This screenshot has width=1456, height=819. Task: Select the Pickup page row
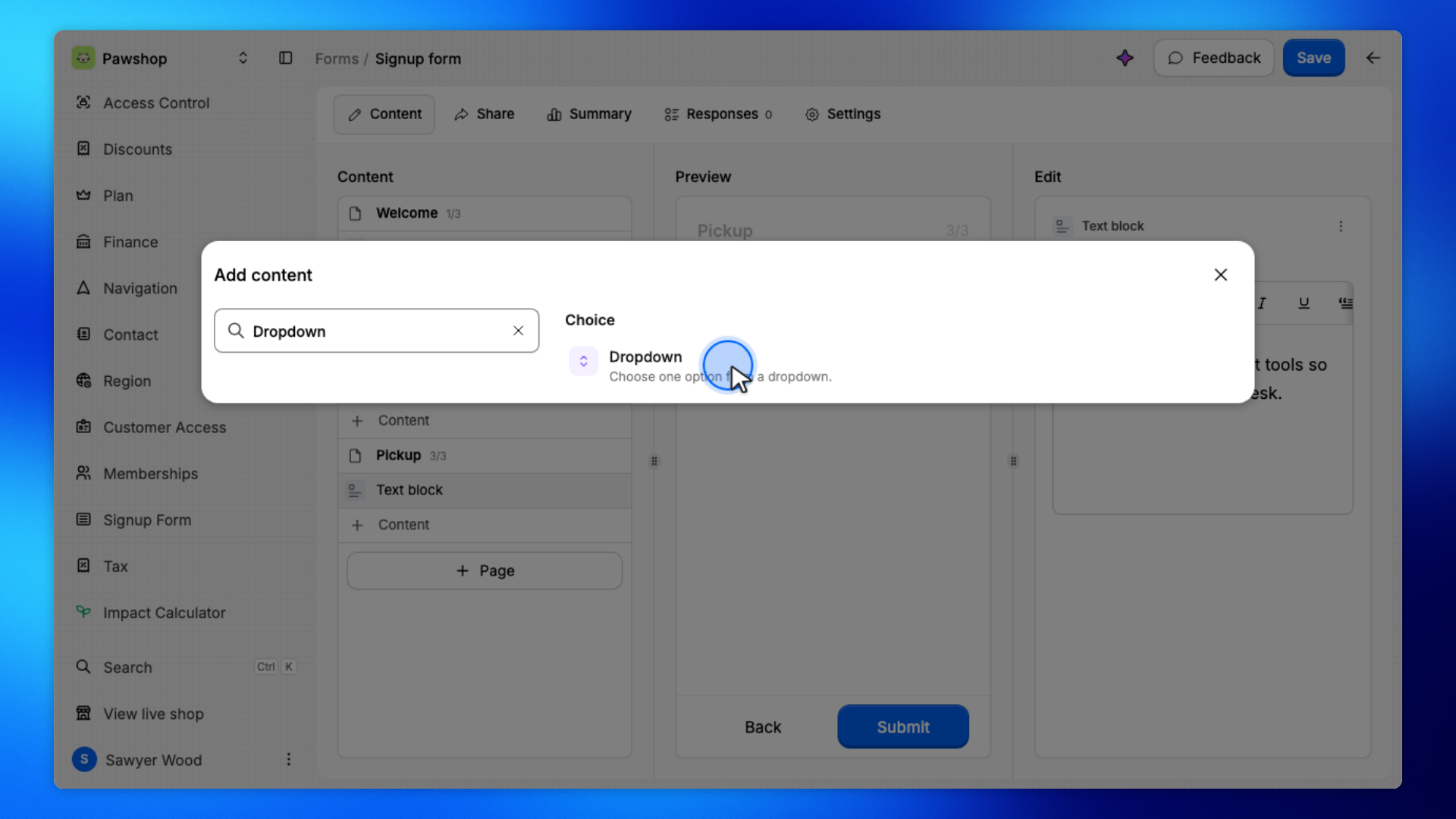coord(485,456)
